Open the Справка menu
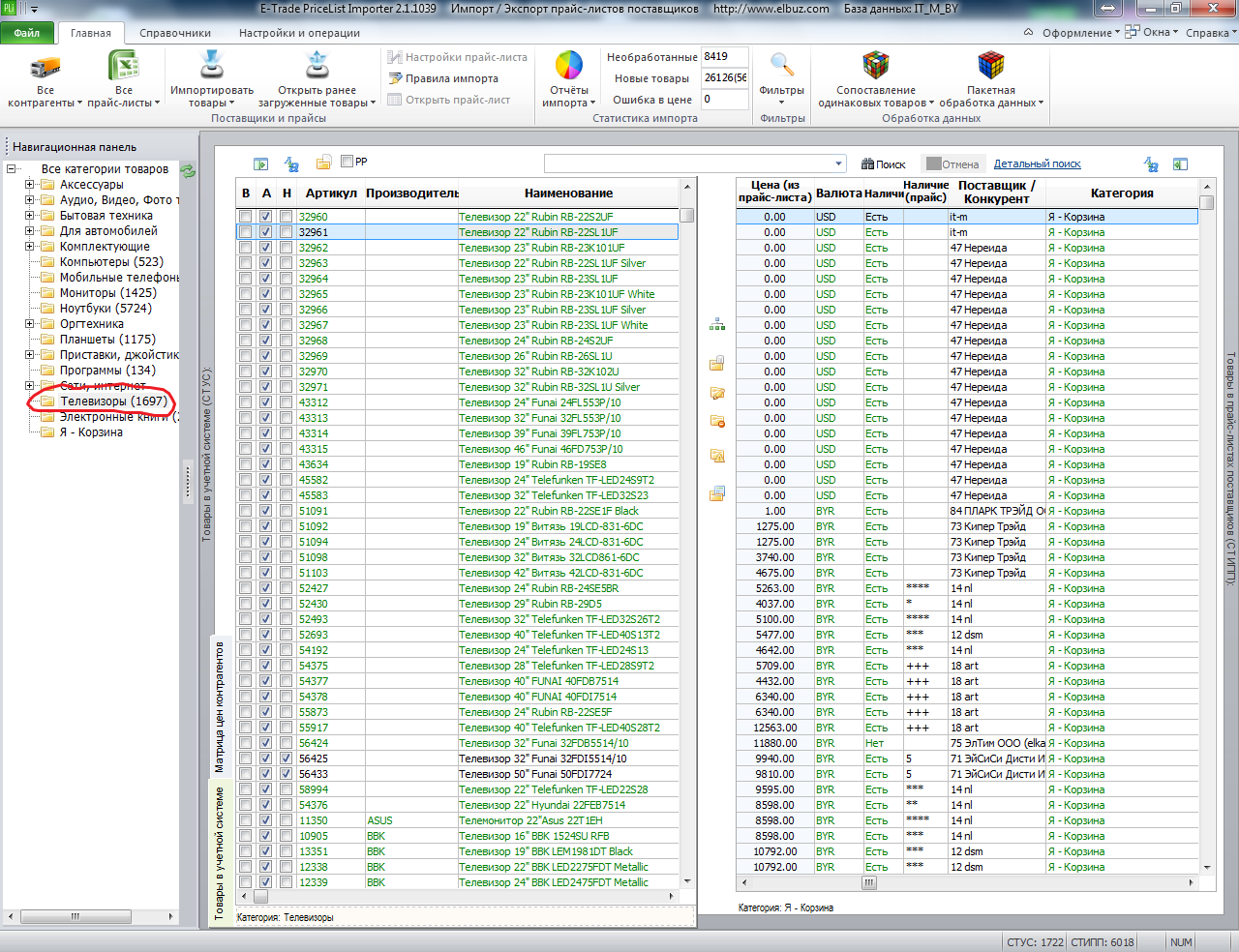Image resolution: width=1239 pixels, height=952 pixels. pyautogui.click(x=1210, y=33)
